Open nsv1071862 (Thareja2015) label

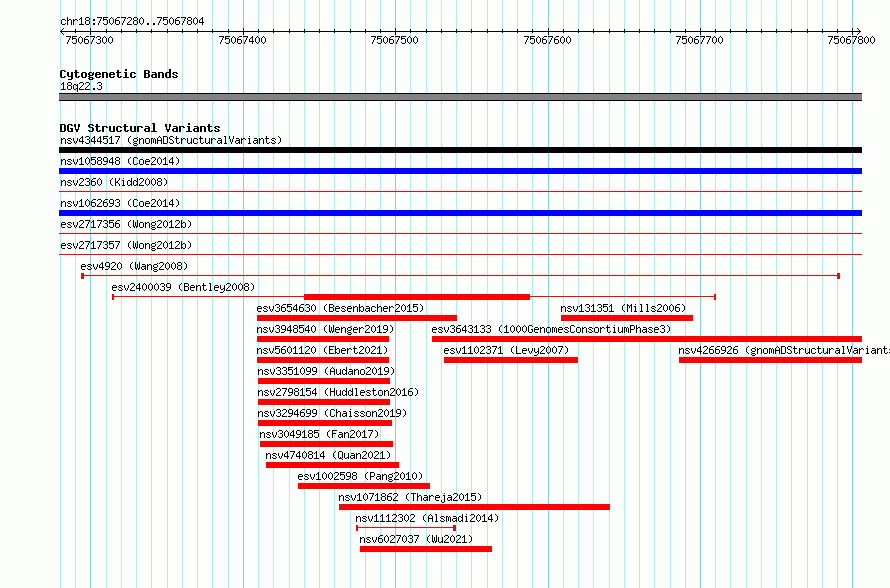(x=410, y=497)
